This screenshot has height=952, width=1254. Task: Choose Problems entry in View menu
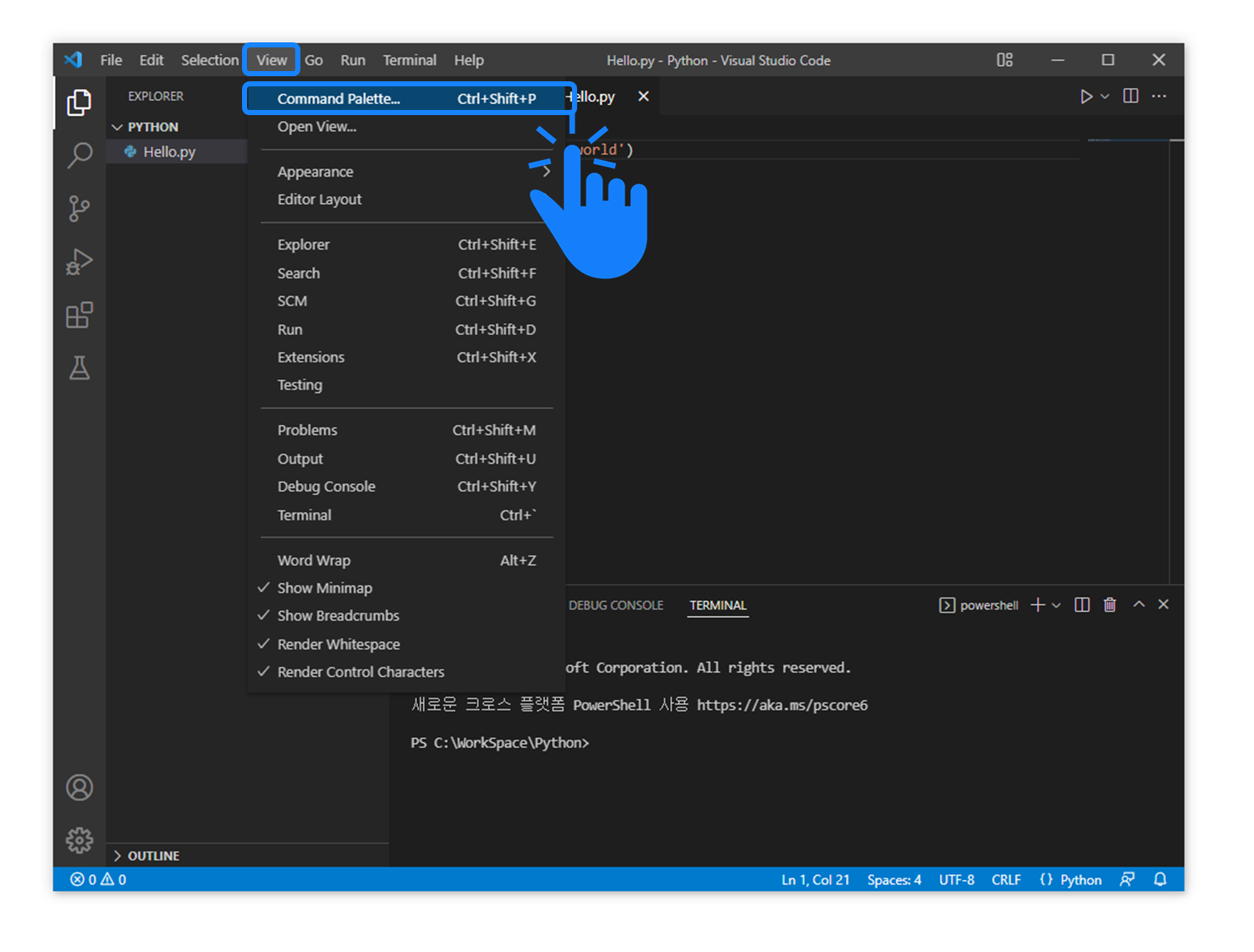point(406,430)
